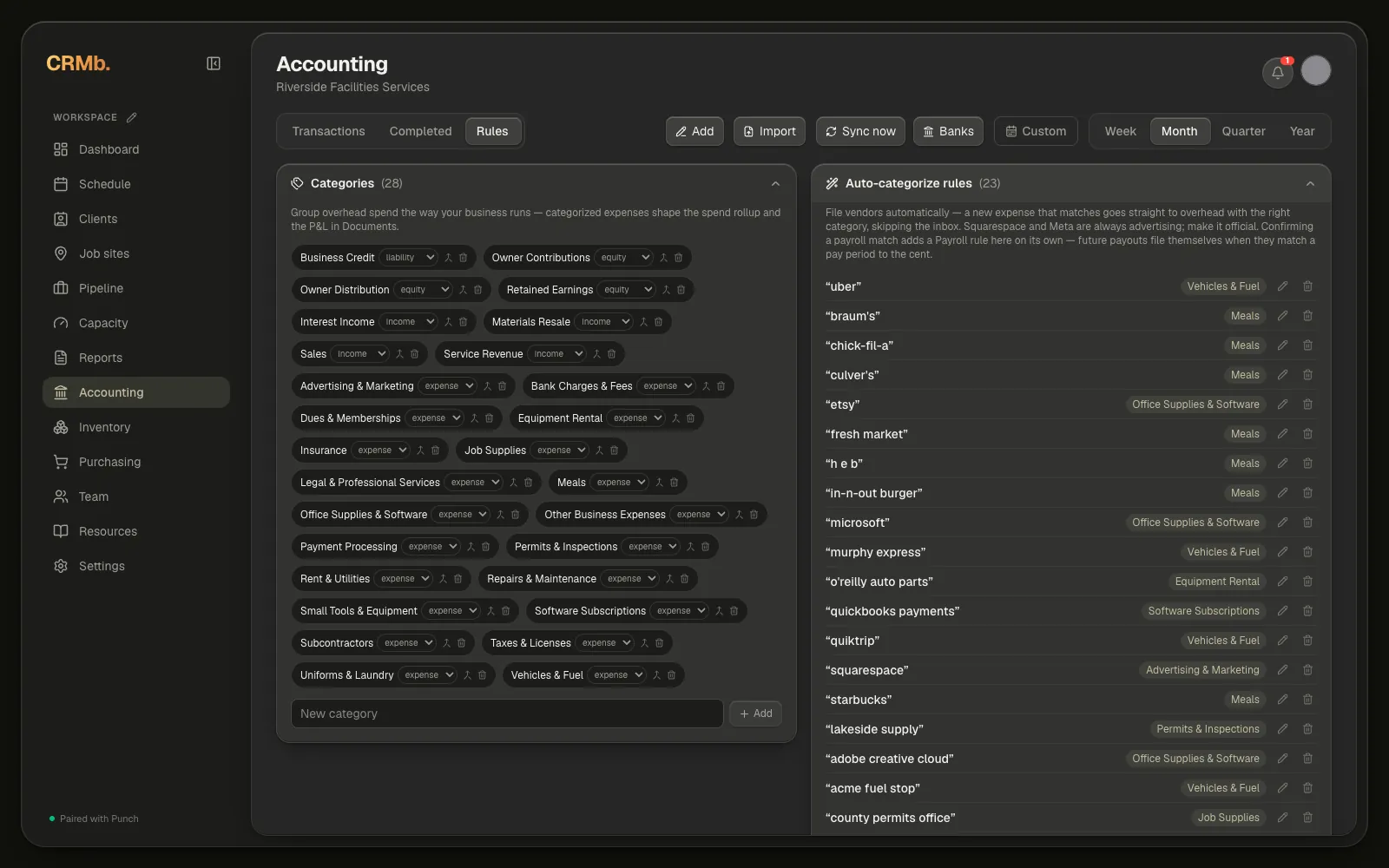Edit the "lakeside supply" rule
The width and height of the screenshot is (1389, 868).
point(1282,729)
